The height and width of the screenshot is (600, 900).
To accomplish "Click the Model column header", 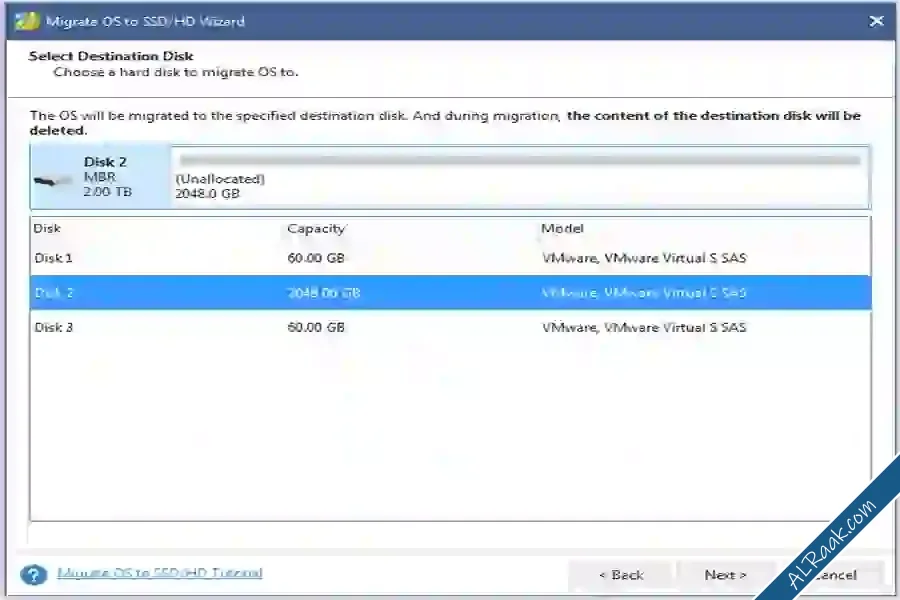I will click(562, 229).
